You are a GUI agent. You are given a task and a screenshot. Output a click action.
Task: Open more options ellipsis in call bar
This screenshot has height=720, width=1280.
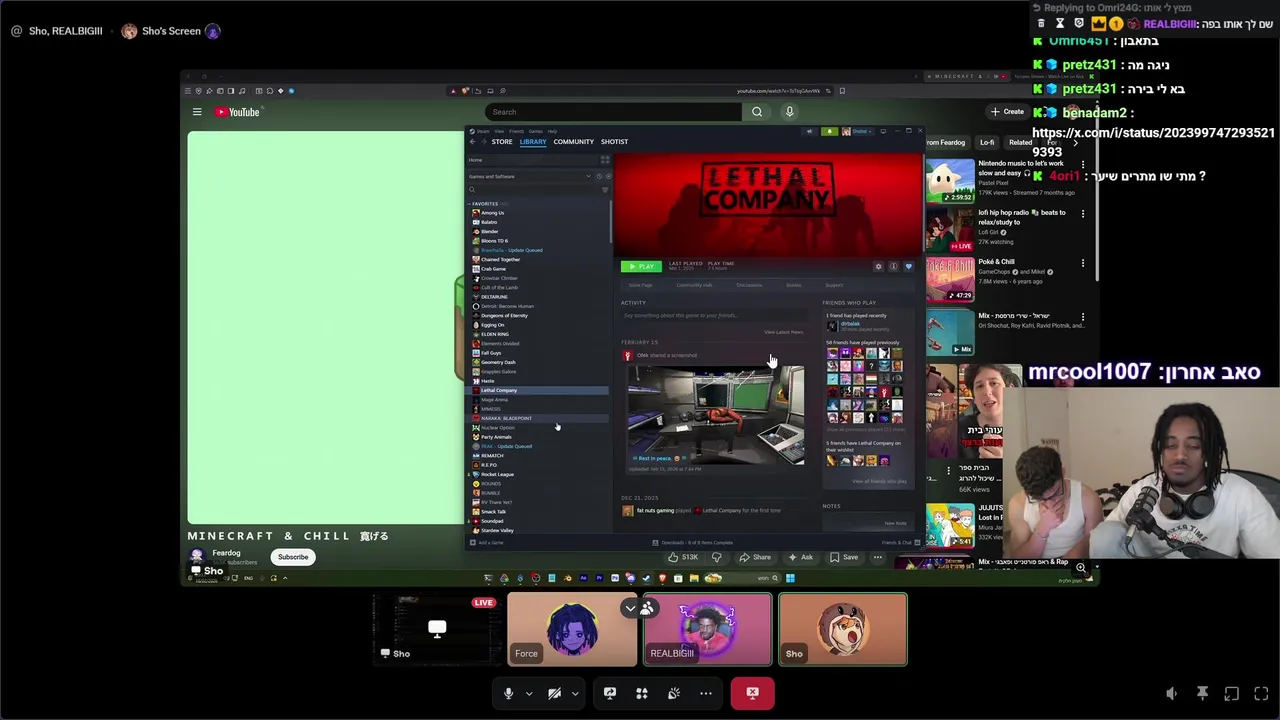click(706, 693)
